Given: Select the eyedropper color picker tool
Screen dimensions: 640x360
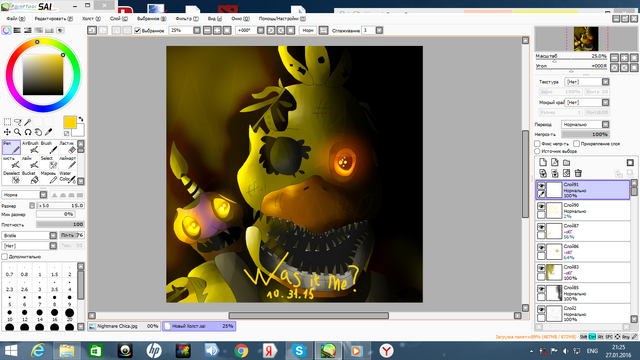Looking at the screenshot, I should click(49, 132).
